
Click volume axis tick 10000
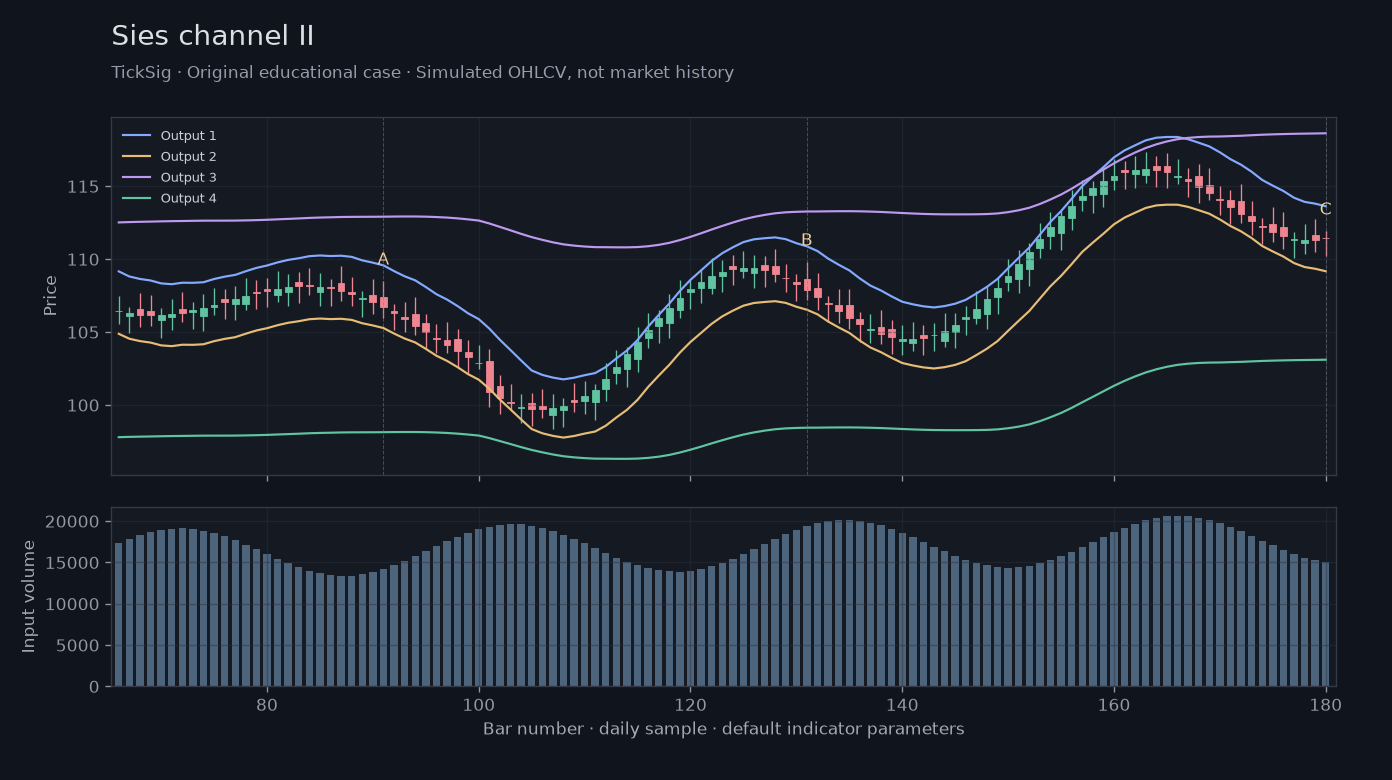(73, 604)
